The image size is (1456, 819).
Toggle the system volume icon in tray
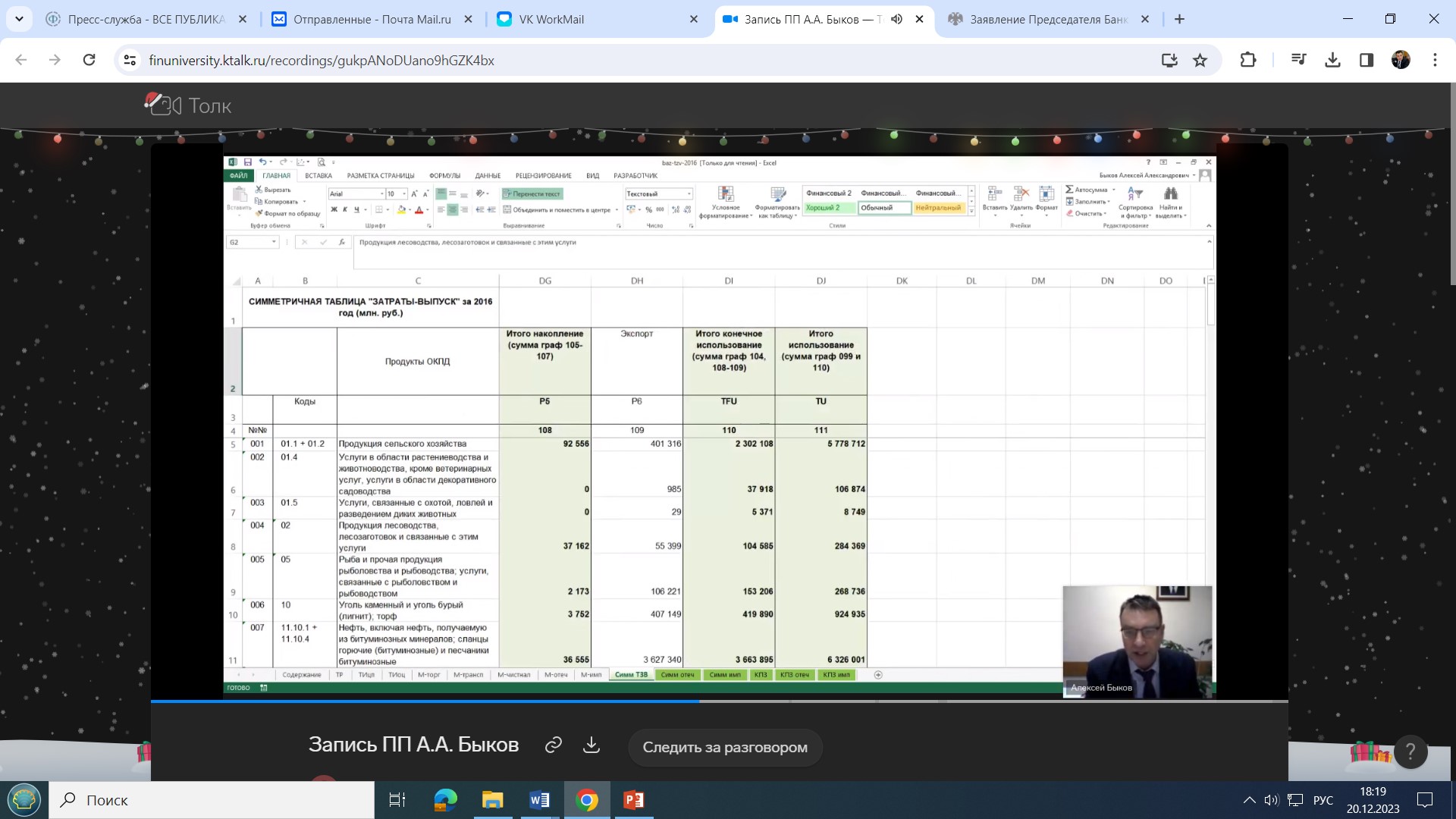[x=1272, y=800]
